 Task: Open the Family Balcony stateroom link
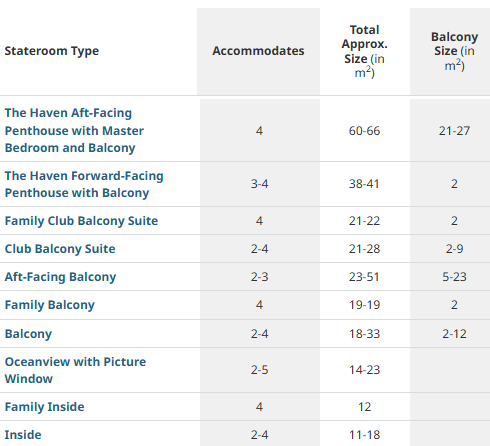click(x=50, y=305)
